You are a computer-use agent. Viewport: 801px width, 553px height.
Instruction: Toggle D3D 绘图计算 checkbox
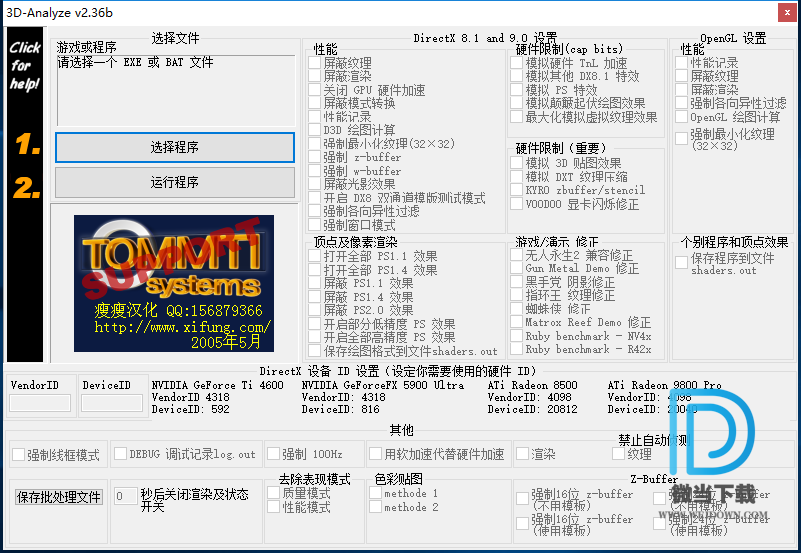tap(315, 130)
